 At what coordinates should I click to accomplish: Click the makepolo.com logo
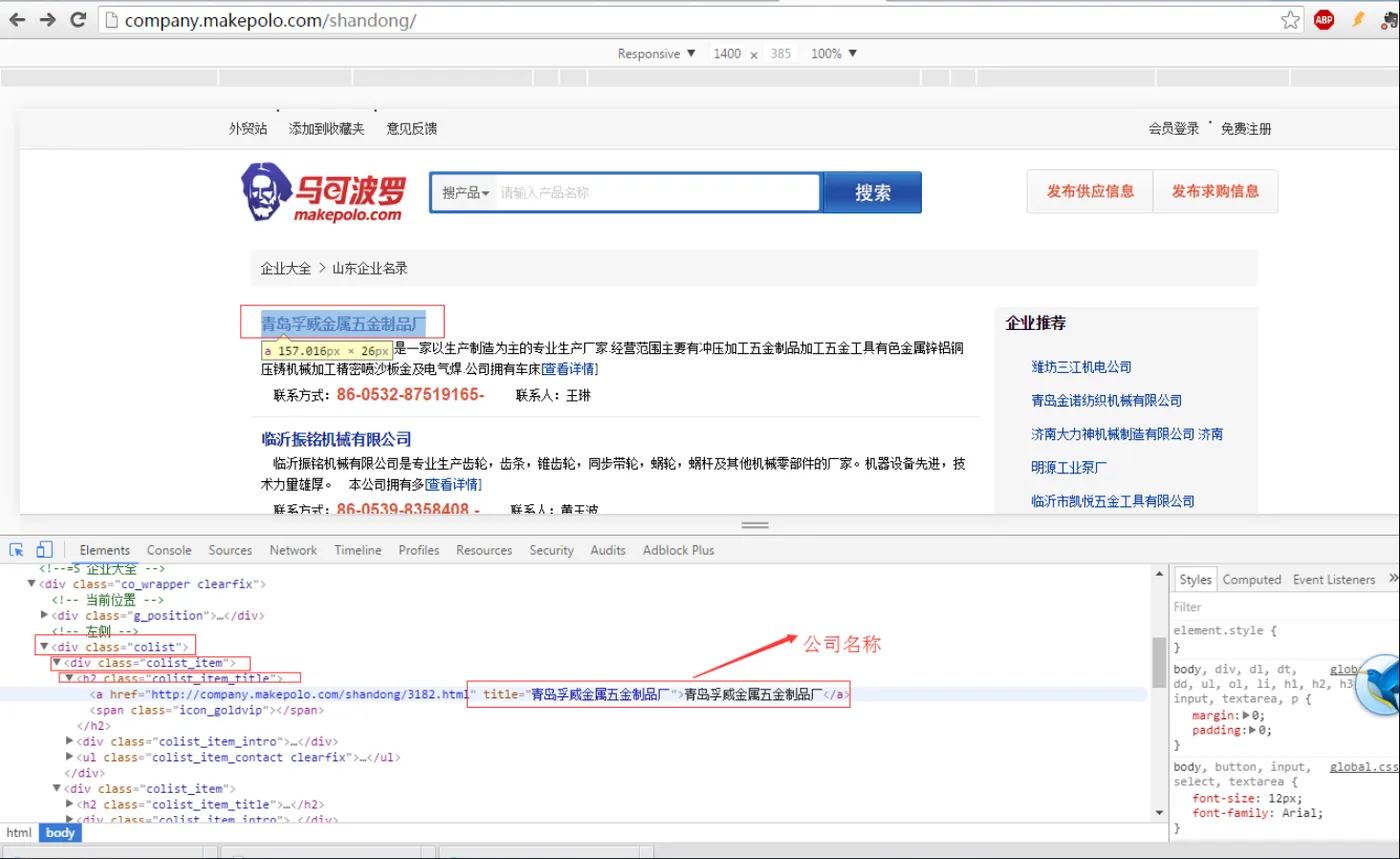click(323, 193)
